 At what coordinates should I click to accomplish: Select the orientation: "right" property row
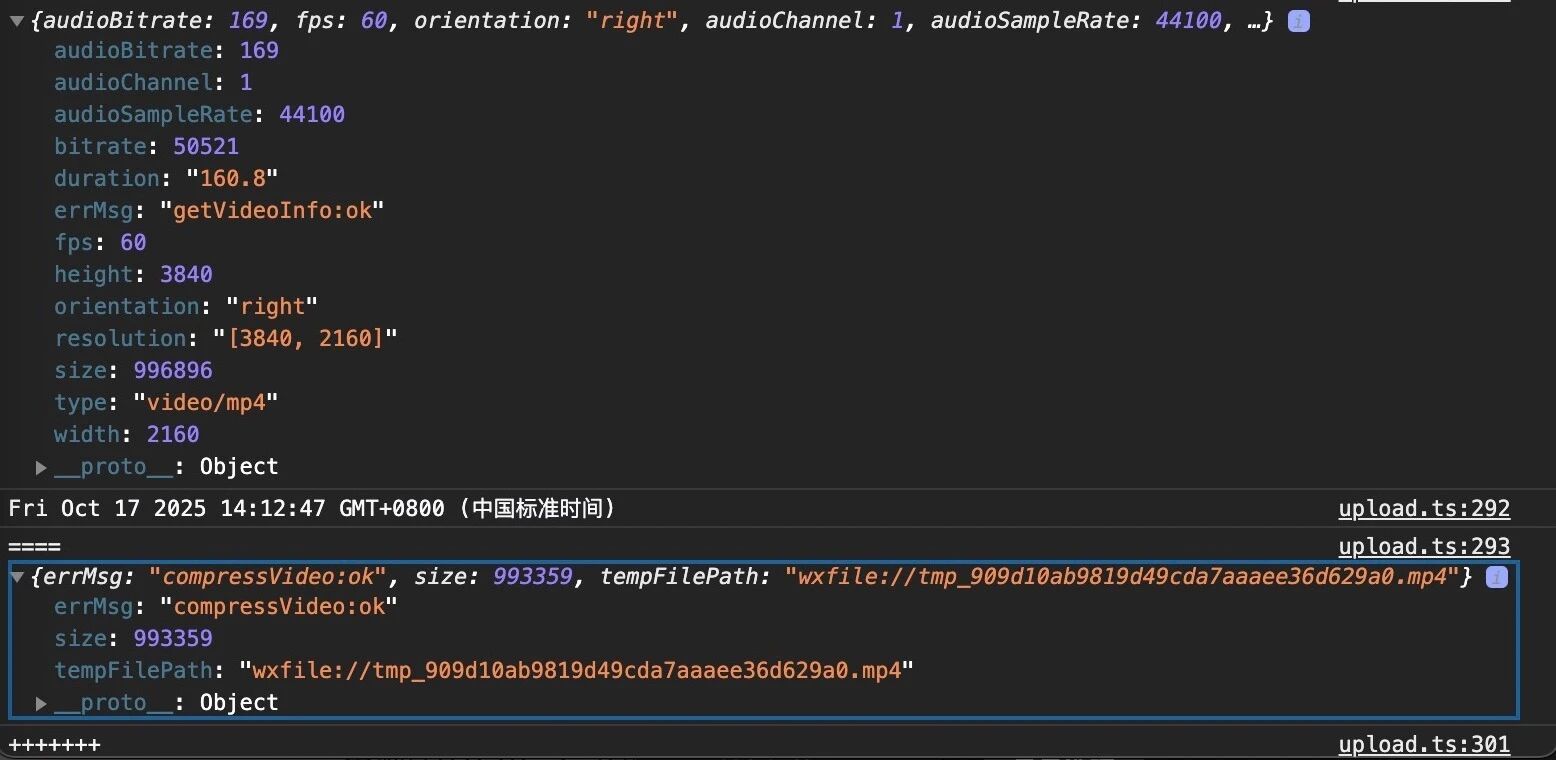186,306
